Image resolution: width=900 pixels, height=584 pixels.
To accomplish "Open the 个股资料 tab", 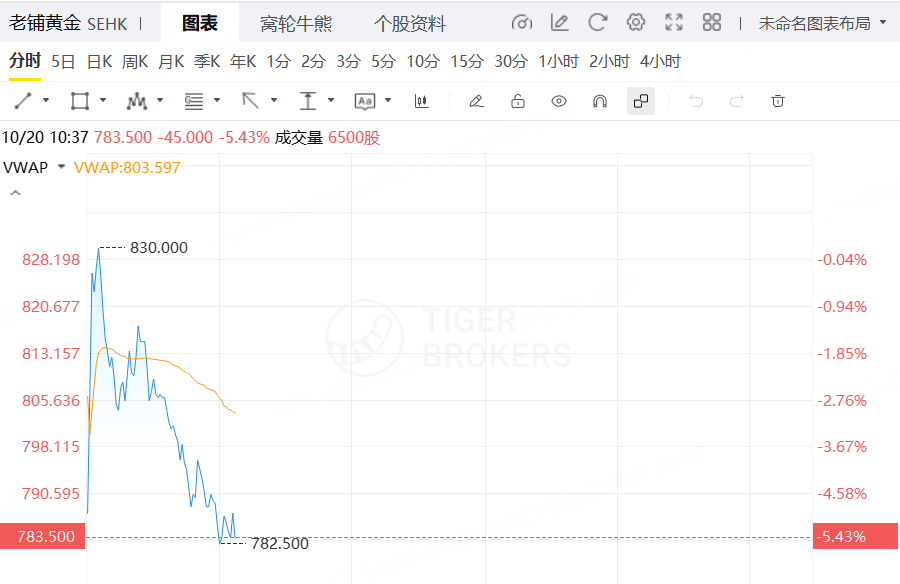I will click(410, 24).
